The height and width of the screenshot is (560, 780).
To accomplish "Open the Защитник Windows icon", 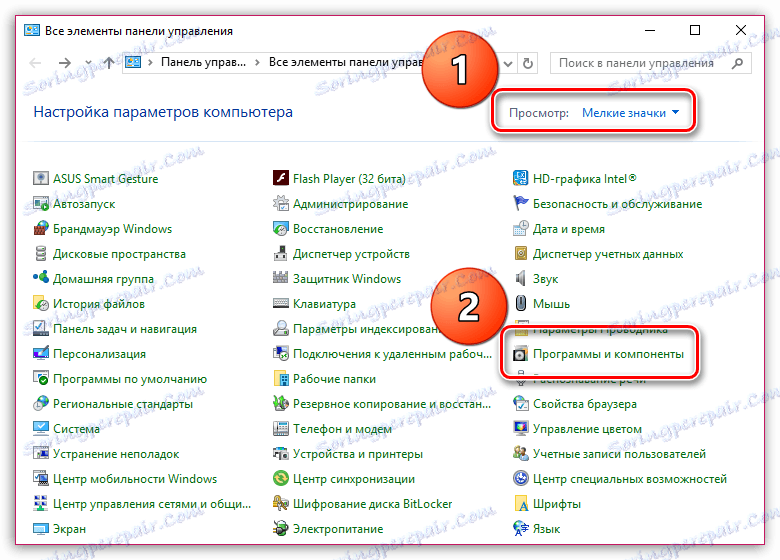I will click(x=281, y=279).
